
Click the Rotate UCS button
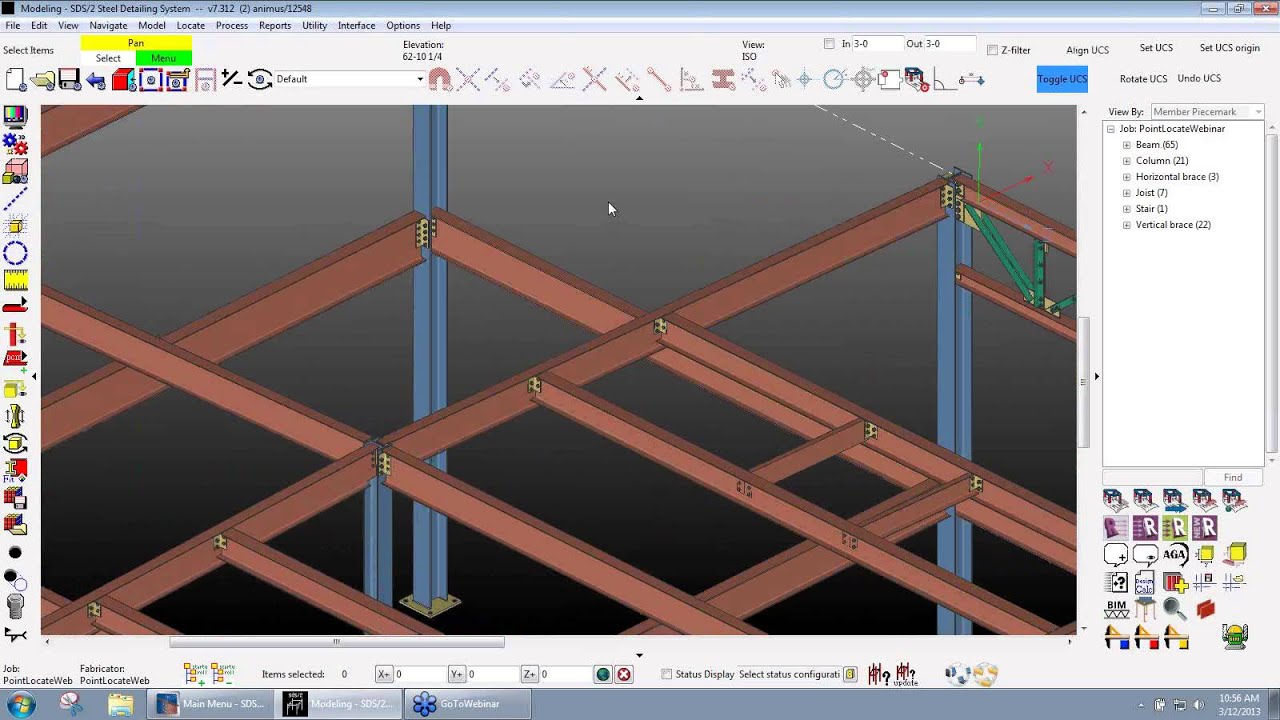pos(1143,79)
